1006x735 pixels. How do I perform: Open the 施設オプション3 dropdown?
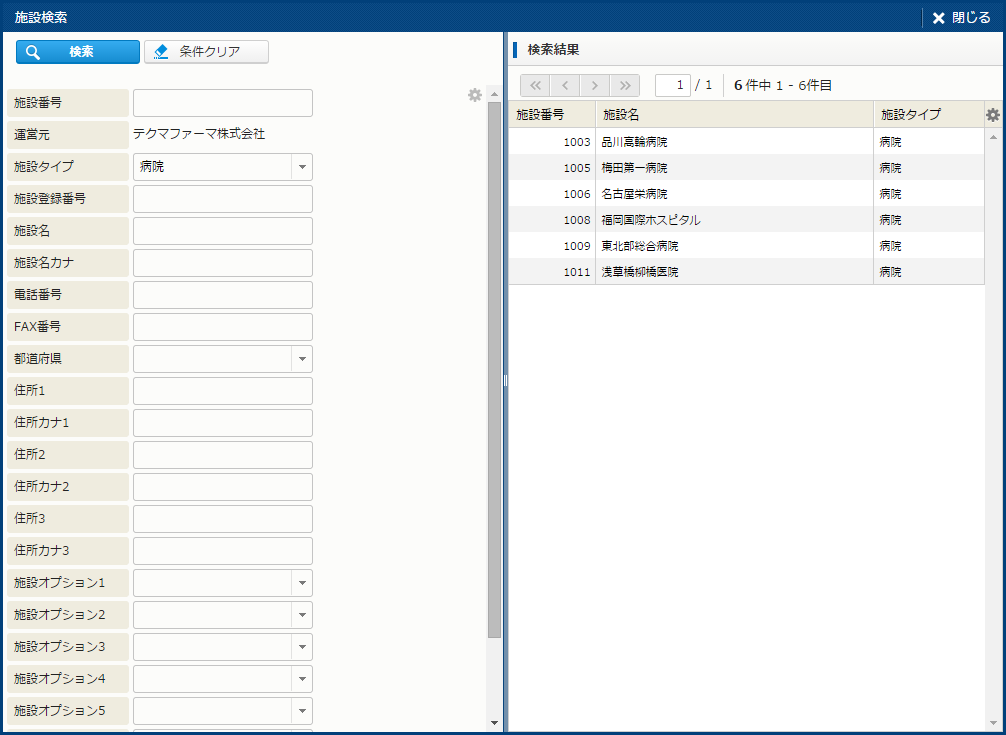(302, 647)
